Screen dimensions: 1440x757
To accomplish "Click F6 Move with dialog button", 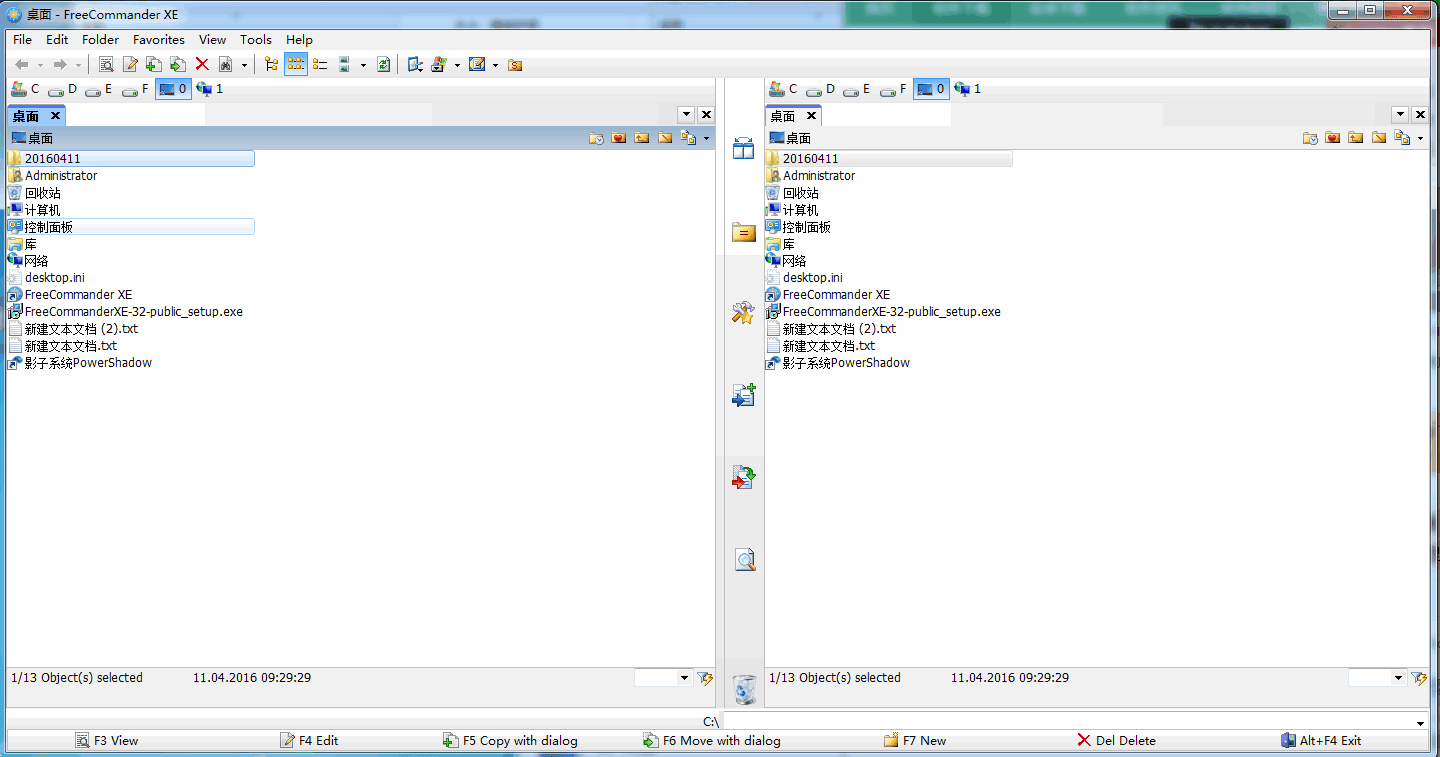I will pyautogui.click(x=711, y=741).
